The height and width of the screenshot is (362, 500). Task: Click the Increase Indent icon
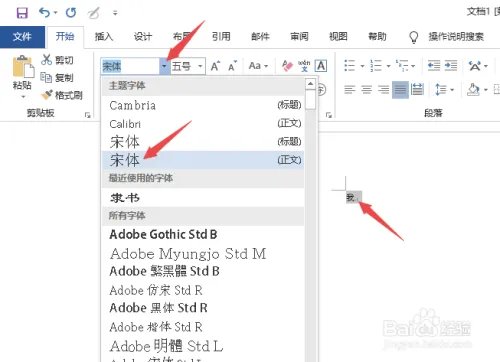451,66
